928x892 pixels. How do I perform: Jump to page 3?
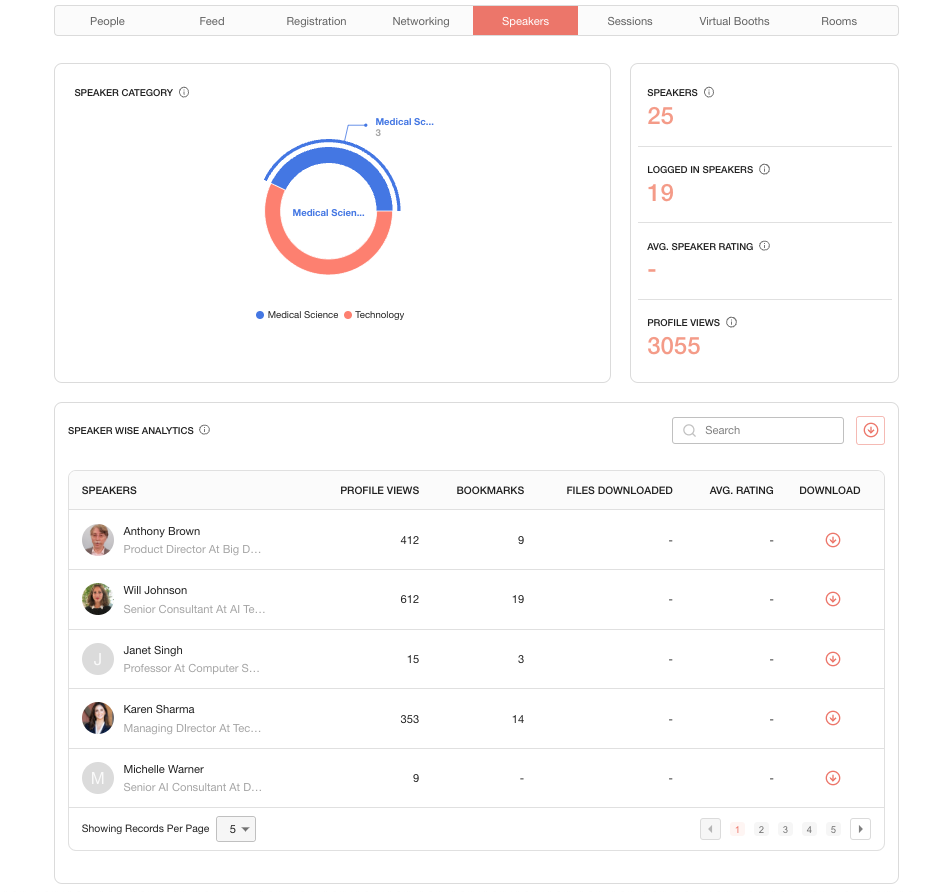785,829
